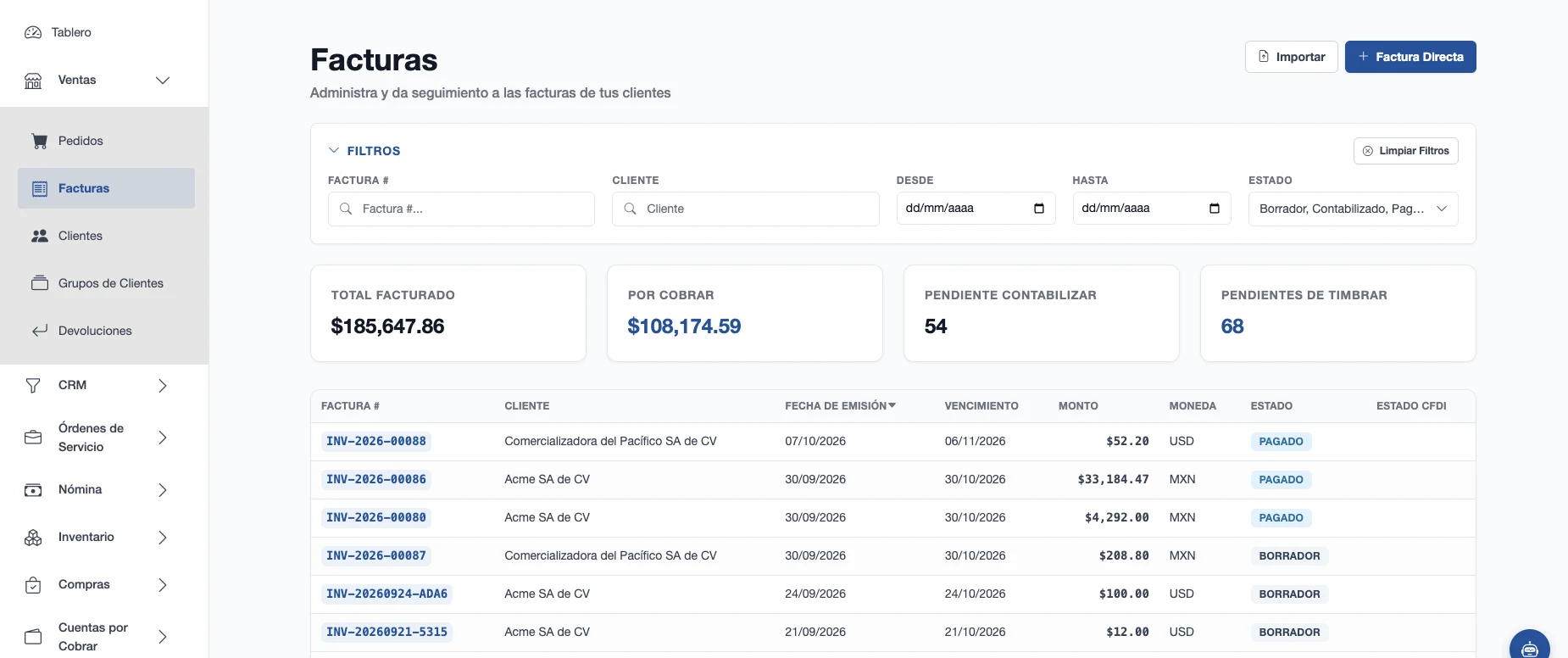1568x658 pixels.
Task: Click the magnifier icon in Cliente search
Action: (631, 209)
